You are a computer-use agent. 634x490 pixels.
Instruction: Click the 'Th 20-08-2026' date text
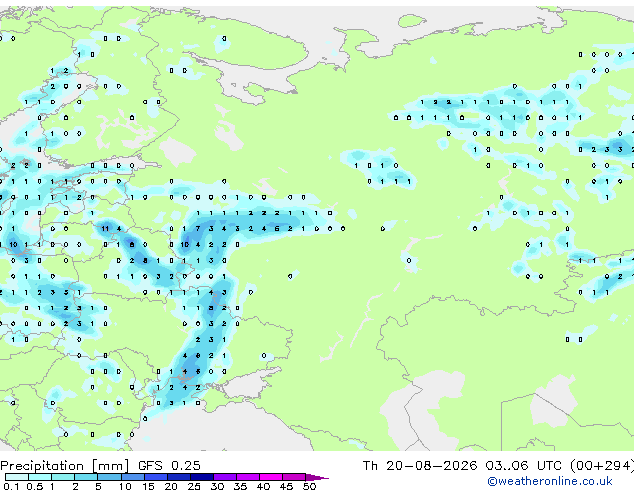coord(420,466)
